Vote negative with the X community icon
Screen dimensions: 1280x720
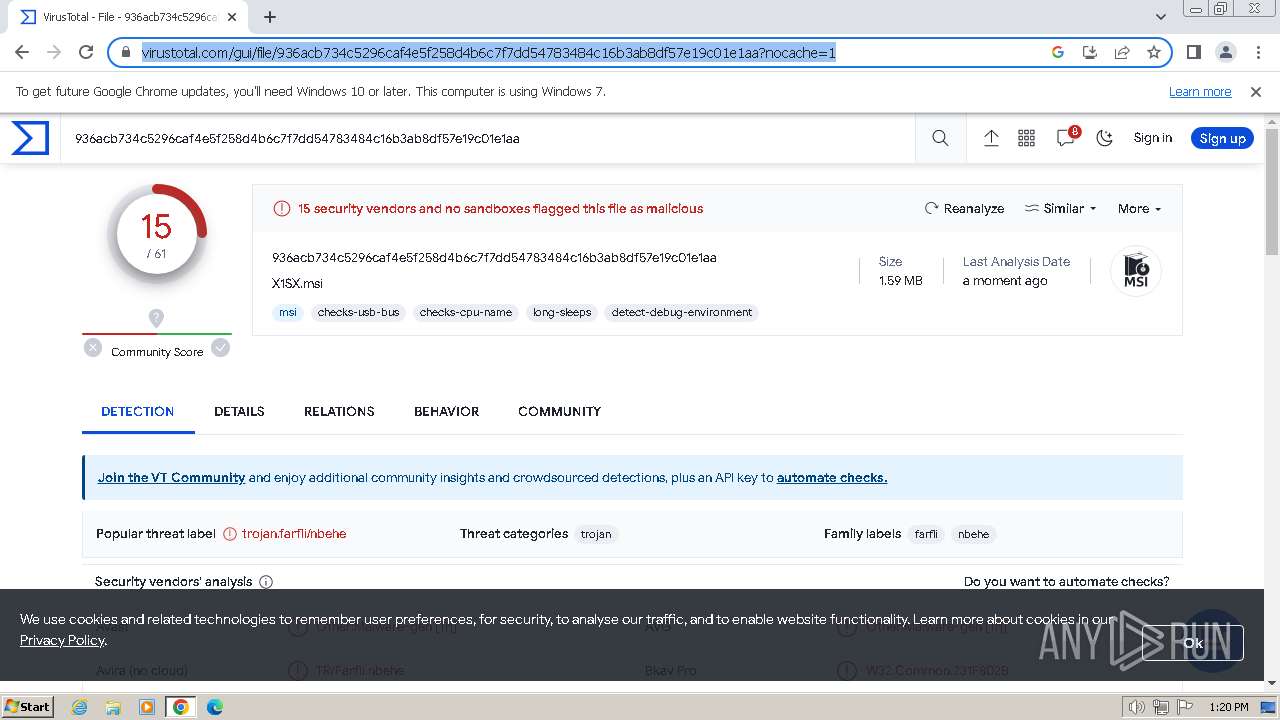(x=93, y=348)
